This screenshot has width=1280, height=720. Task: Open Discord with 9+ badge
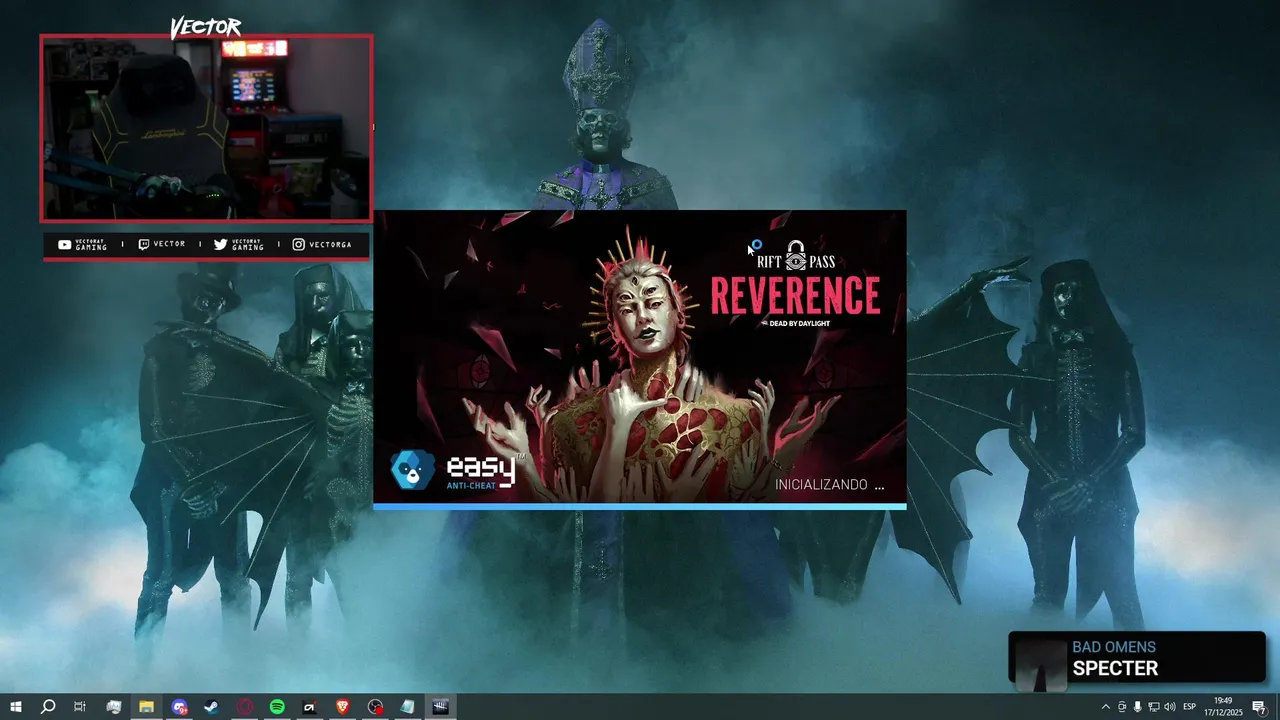(x=179, y=707)
